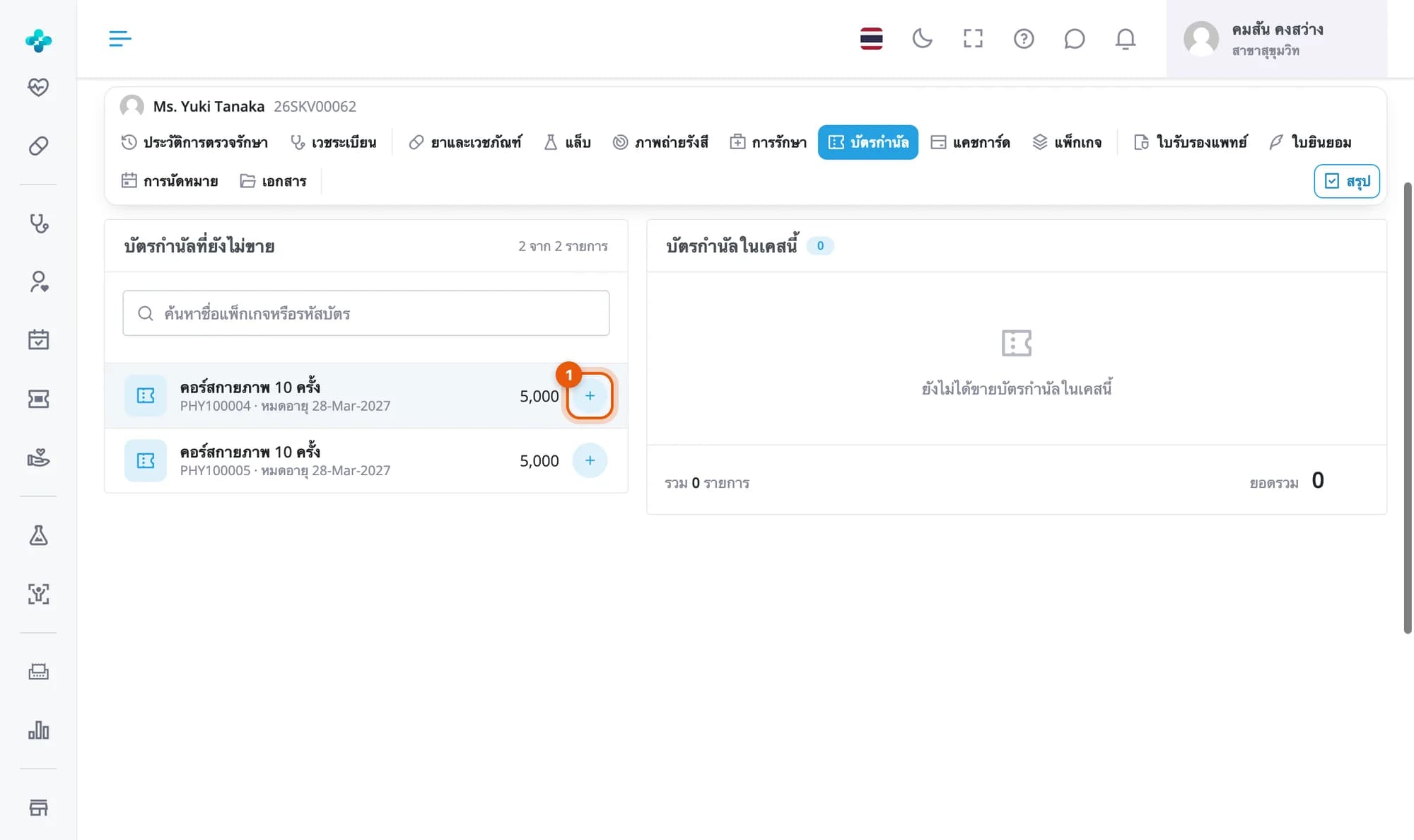Image resolution: width=1414 pixels, height=840 pixels.
Task: Enter fullscreen mode icon
Action: point(973,38)
